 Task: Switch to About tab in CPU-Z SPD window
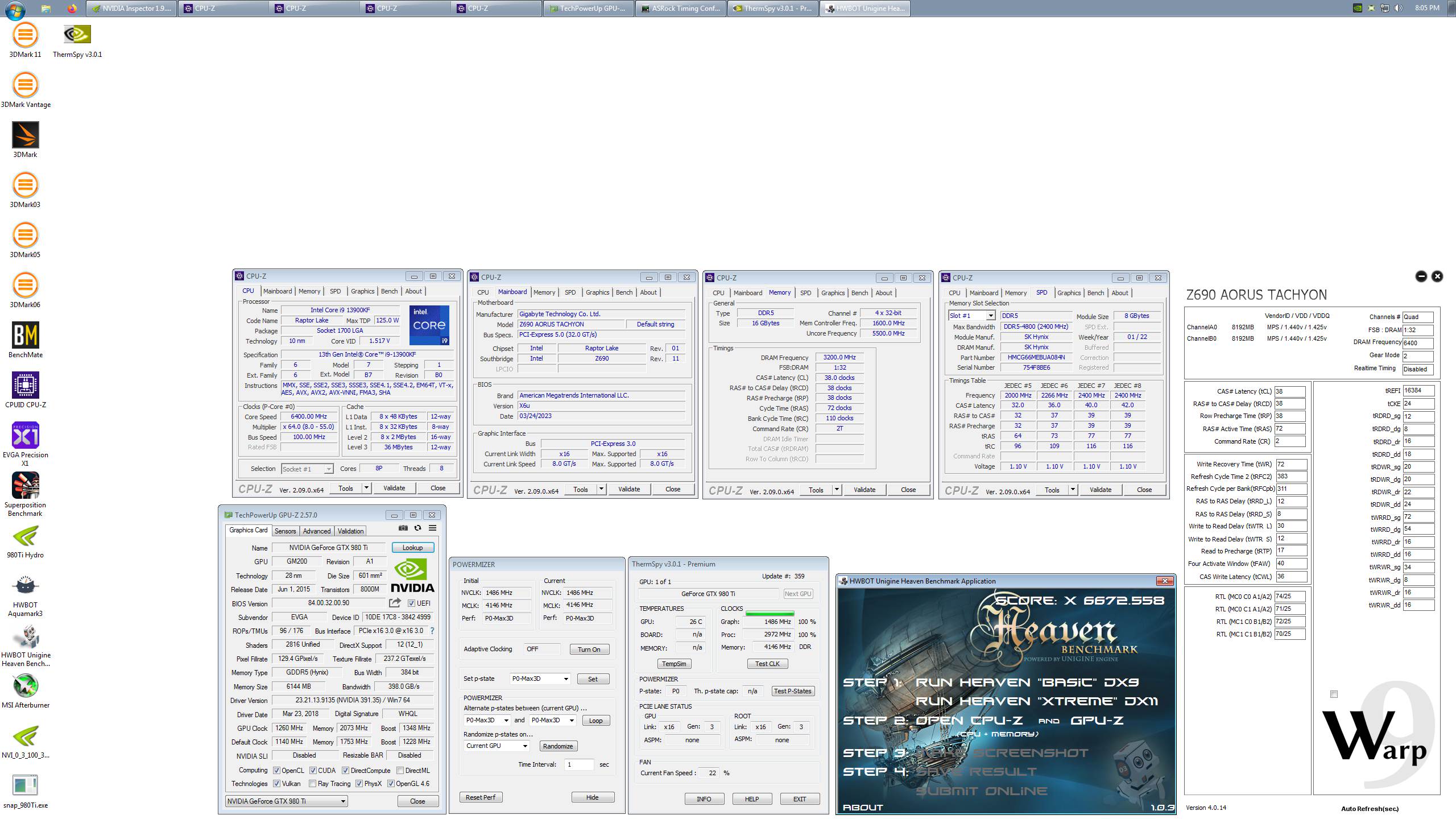(1119, 293)
